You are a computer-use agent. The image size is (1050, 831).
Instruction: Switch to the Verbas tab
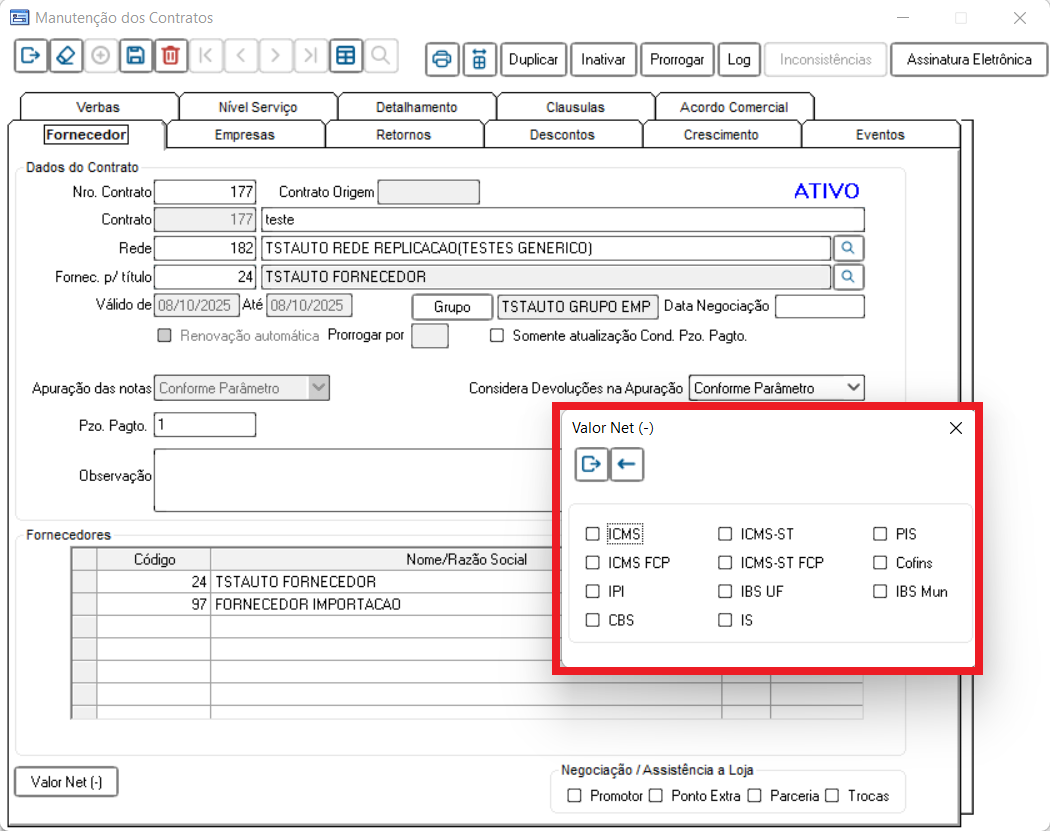click(x=98, y=107)
